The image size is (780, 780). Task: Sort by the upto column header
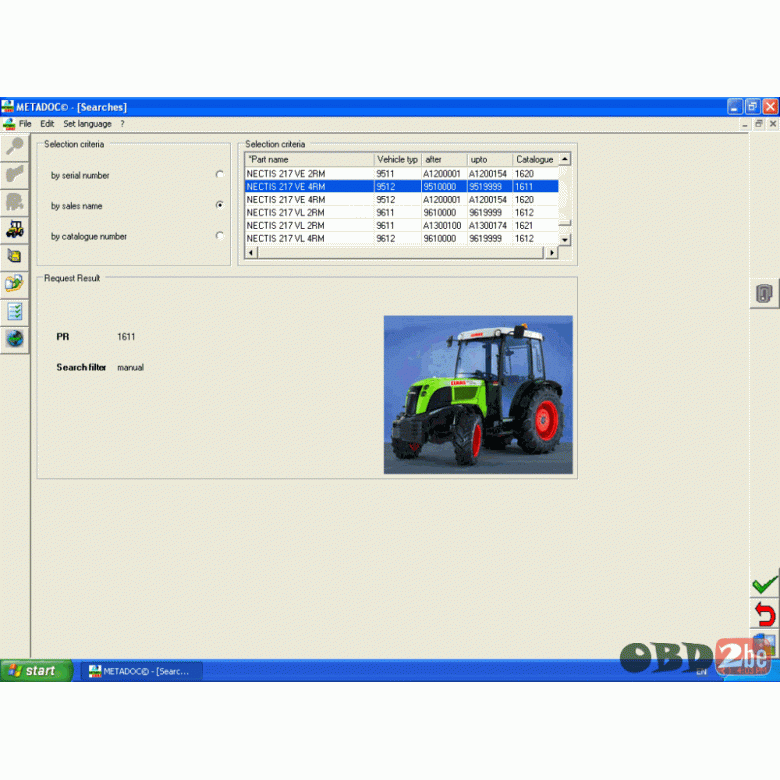489,160
